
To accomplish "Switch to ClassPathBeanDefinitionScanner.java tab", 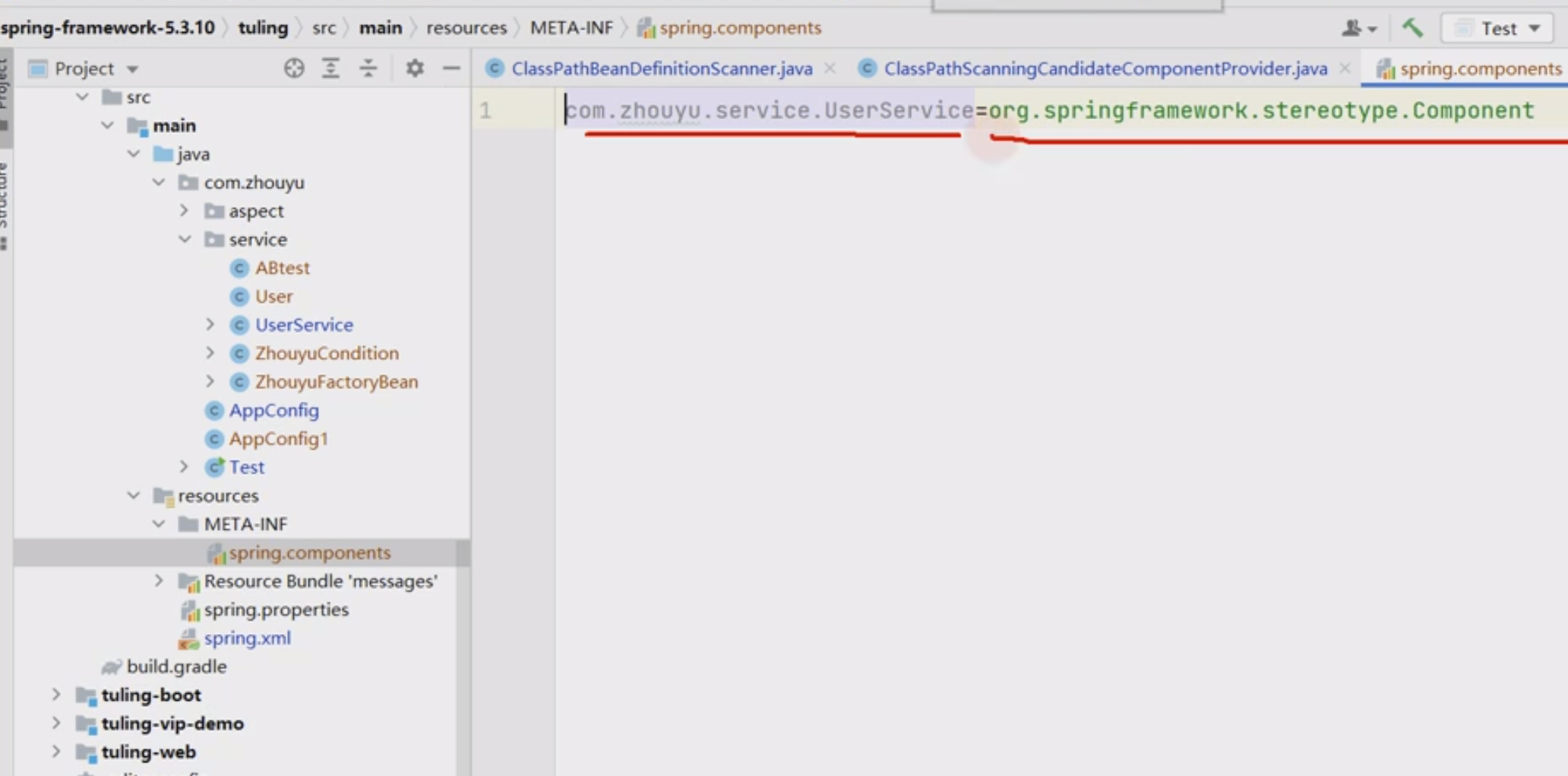I will click(x=662, y=69).
